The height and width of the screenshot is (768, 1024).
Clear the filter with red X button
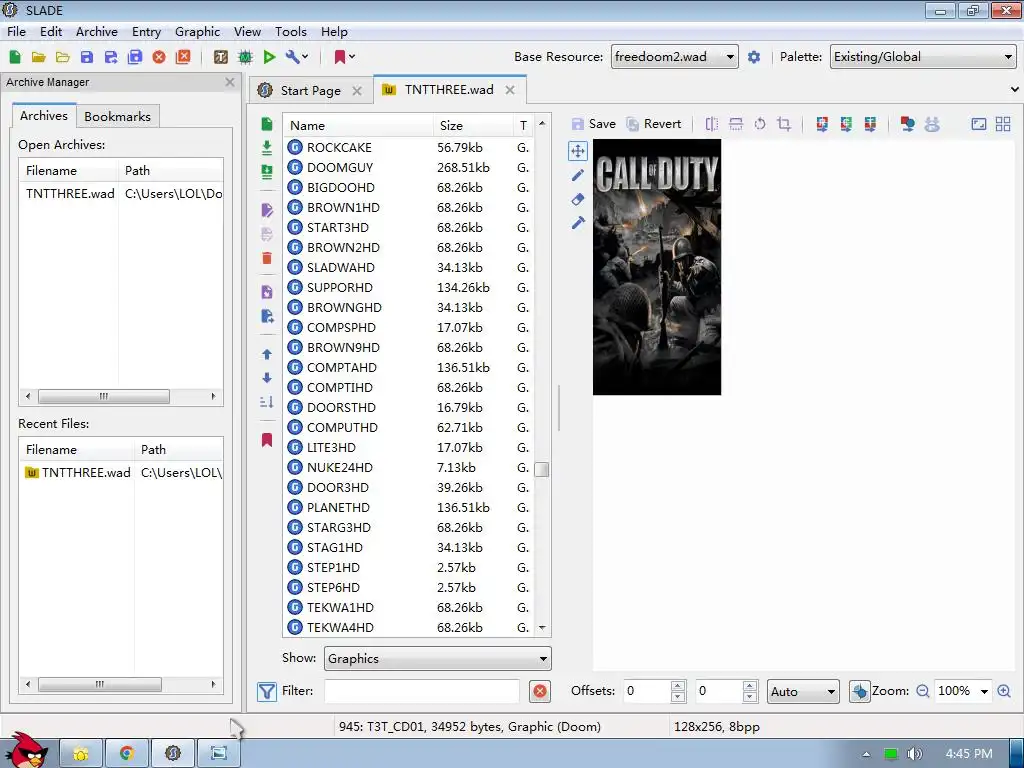point(540,691)
